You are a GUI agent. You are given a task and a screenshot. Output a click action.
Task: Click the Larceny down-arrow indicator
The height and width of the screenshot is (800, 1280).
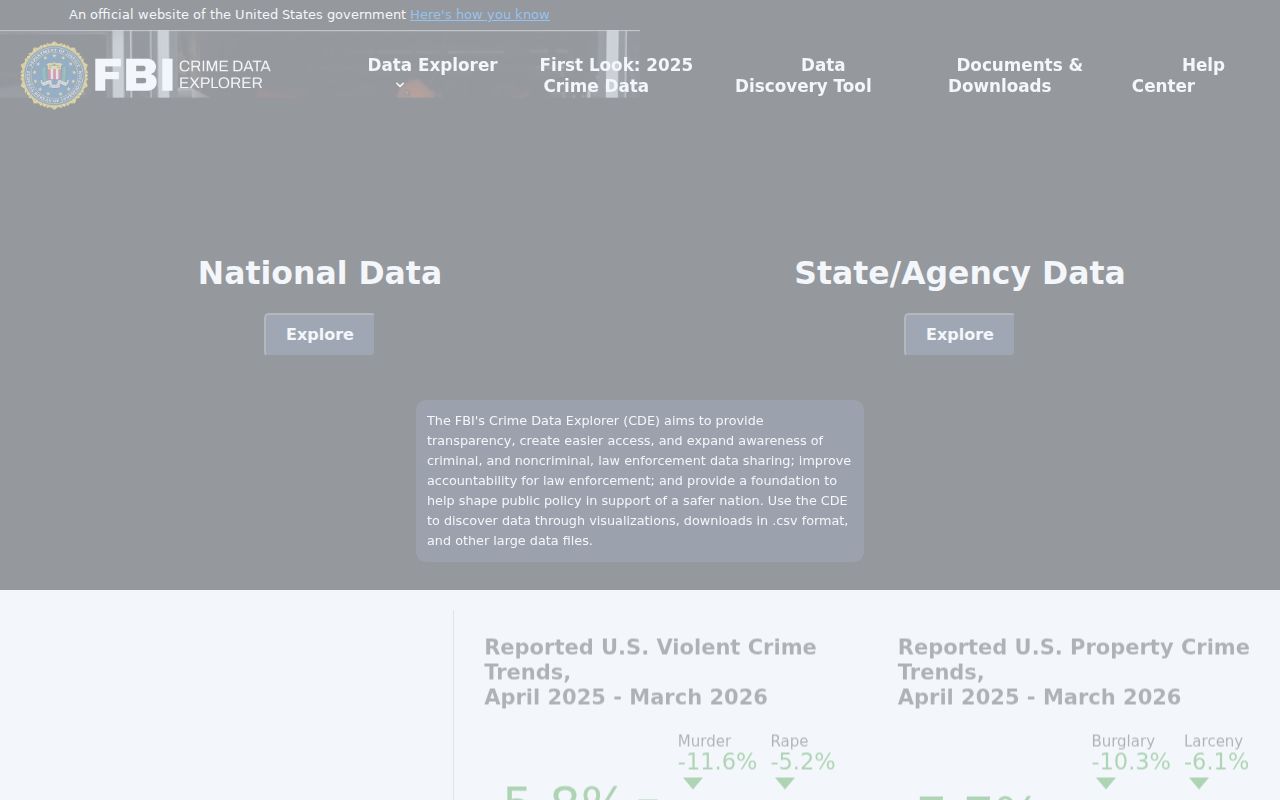1199,784
